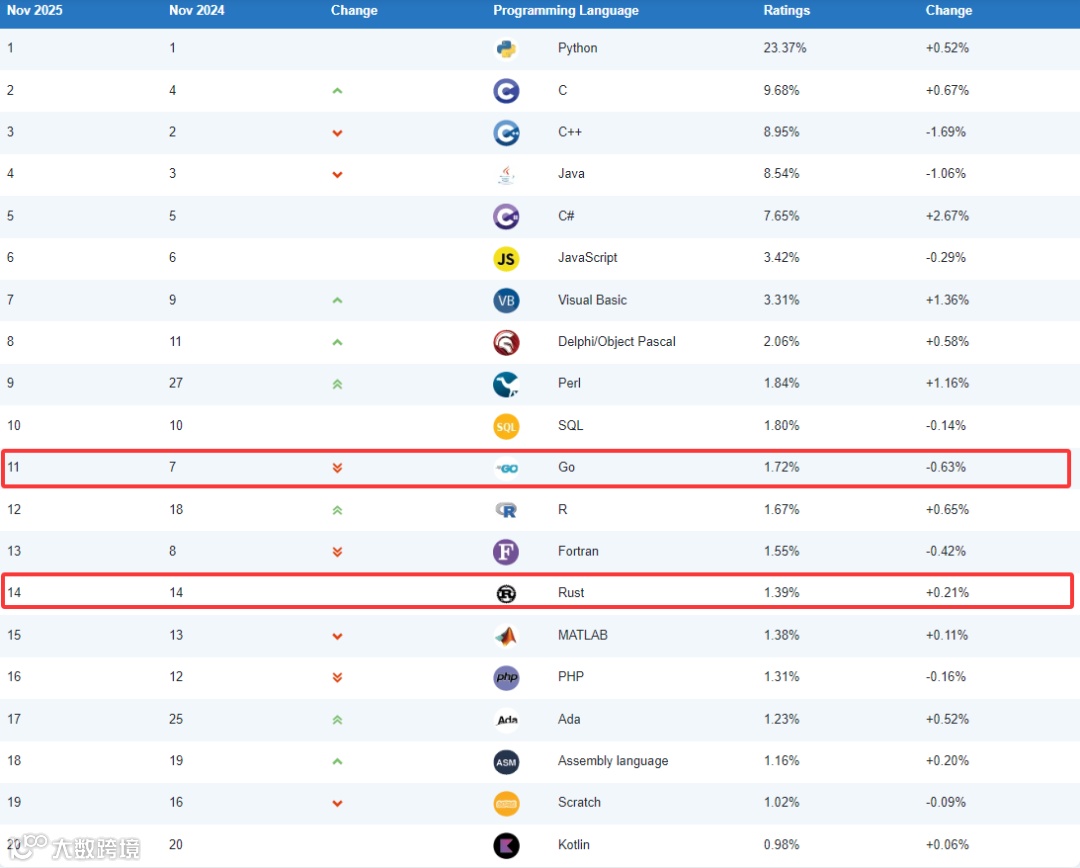The image size is (1080, 868).
Task: Click the 1.39% rating for Rust
Action: coord(781,592)
